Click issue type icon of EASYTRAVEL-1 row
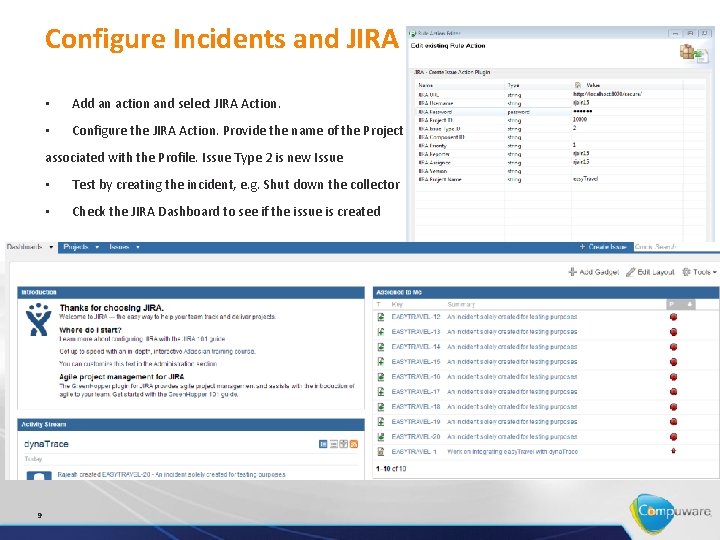This screenshot has height=540, width=720. point(381,451)
